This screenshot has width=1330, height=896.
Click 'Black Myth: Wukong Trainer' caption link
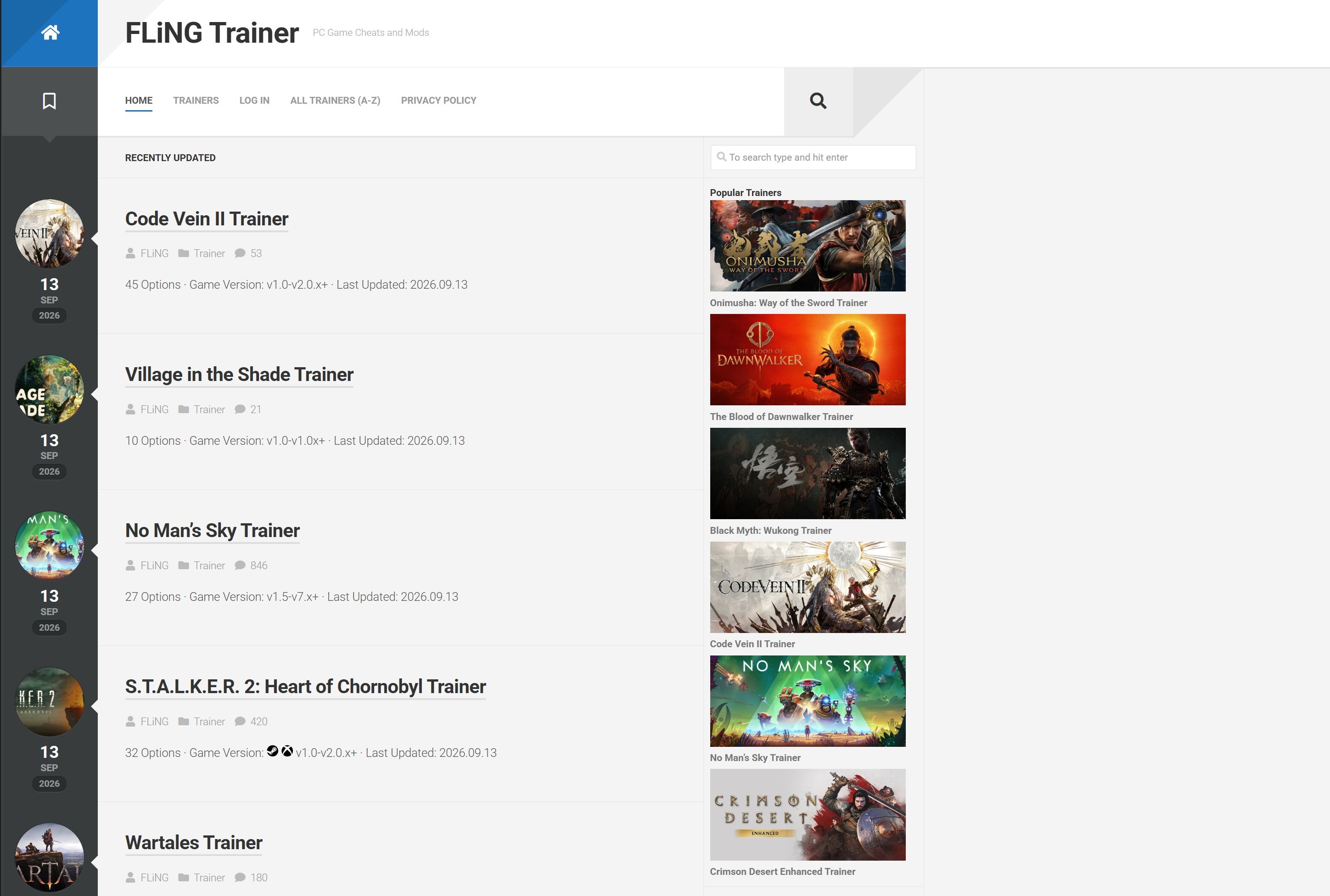(770, 530)
